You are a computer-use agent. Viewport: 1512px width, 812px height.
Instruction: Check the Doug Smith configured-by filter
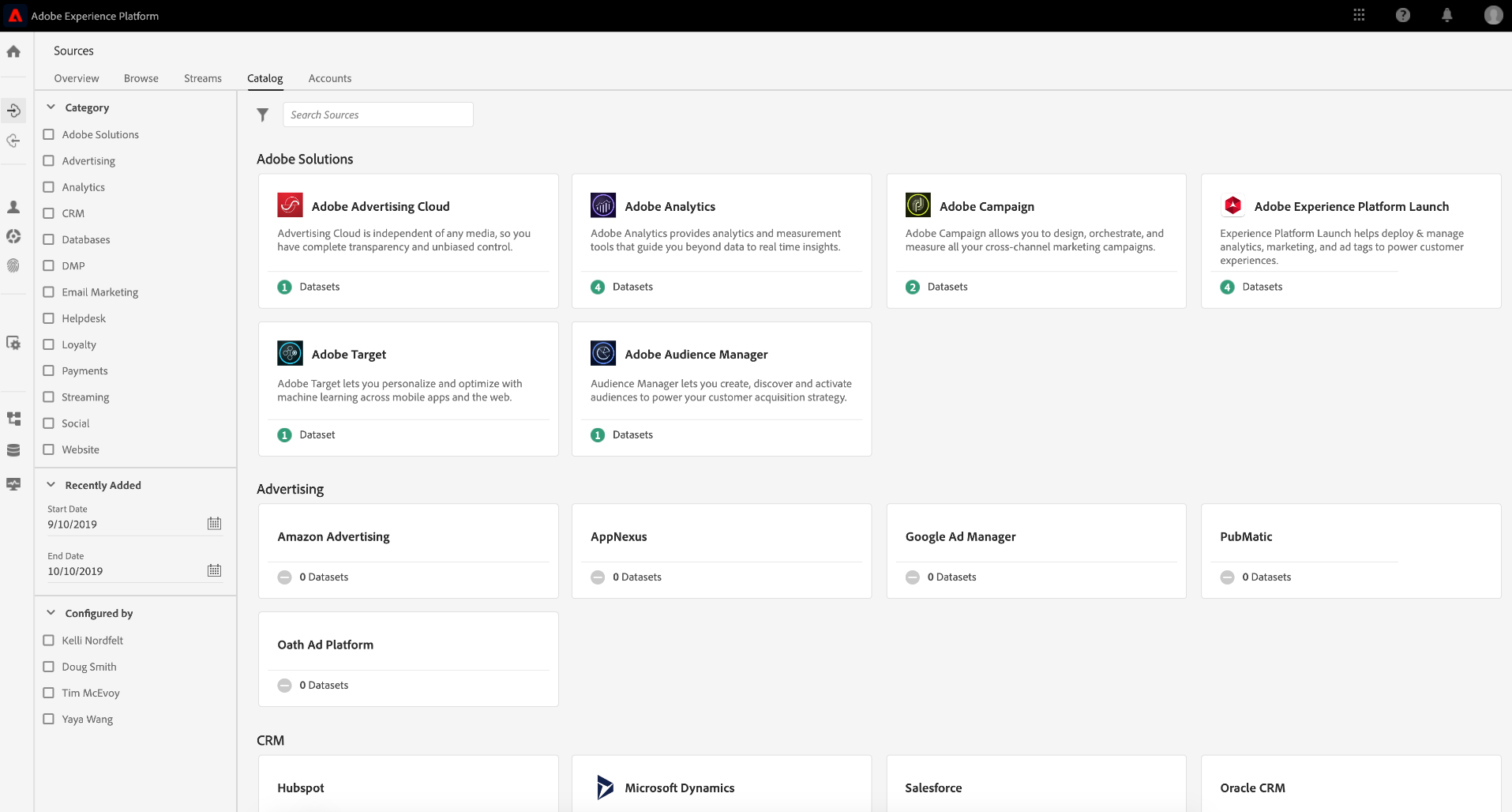point(49,667)
